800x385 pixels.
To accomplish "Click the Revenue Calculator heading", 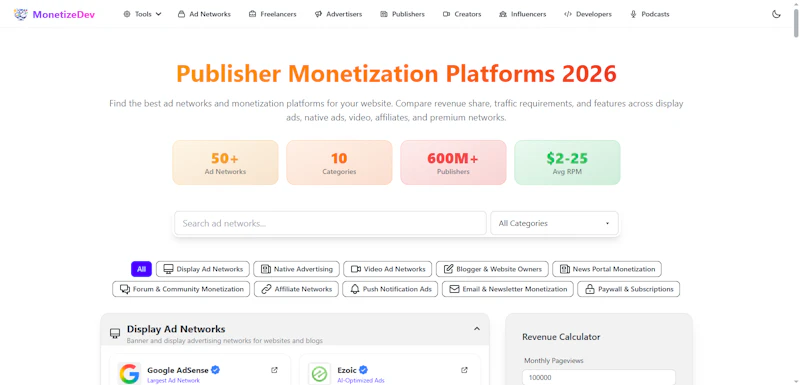I will click(561, 337).
